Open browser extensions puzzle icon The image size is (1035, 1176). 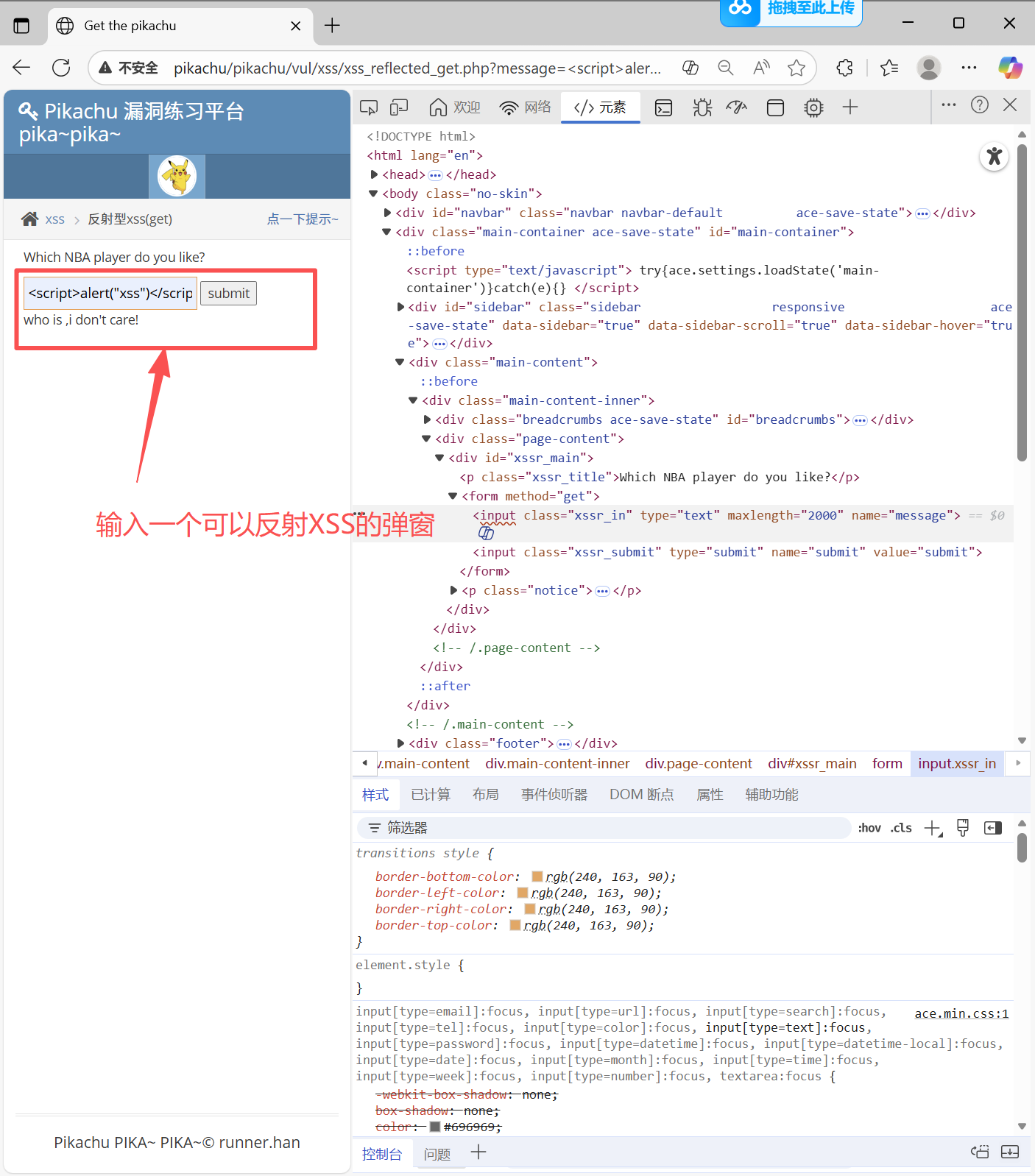[845, 68]
